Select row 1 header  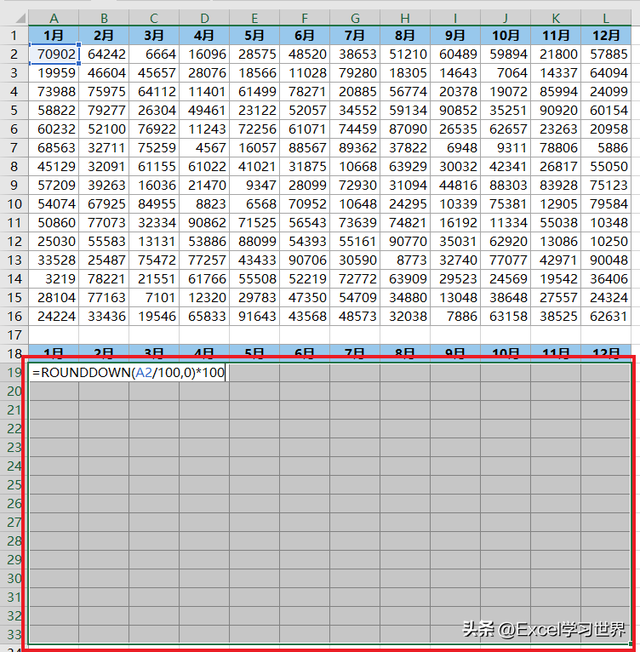[x=13, y=35]
